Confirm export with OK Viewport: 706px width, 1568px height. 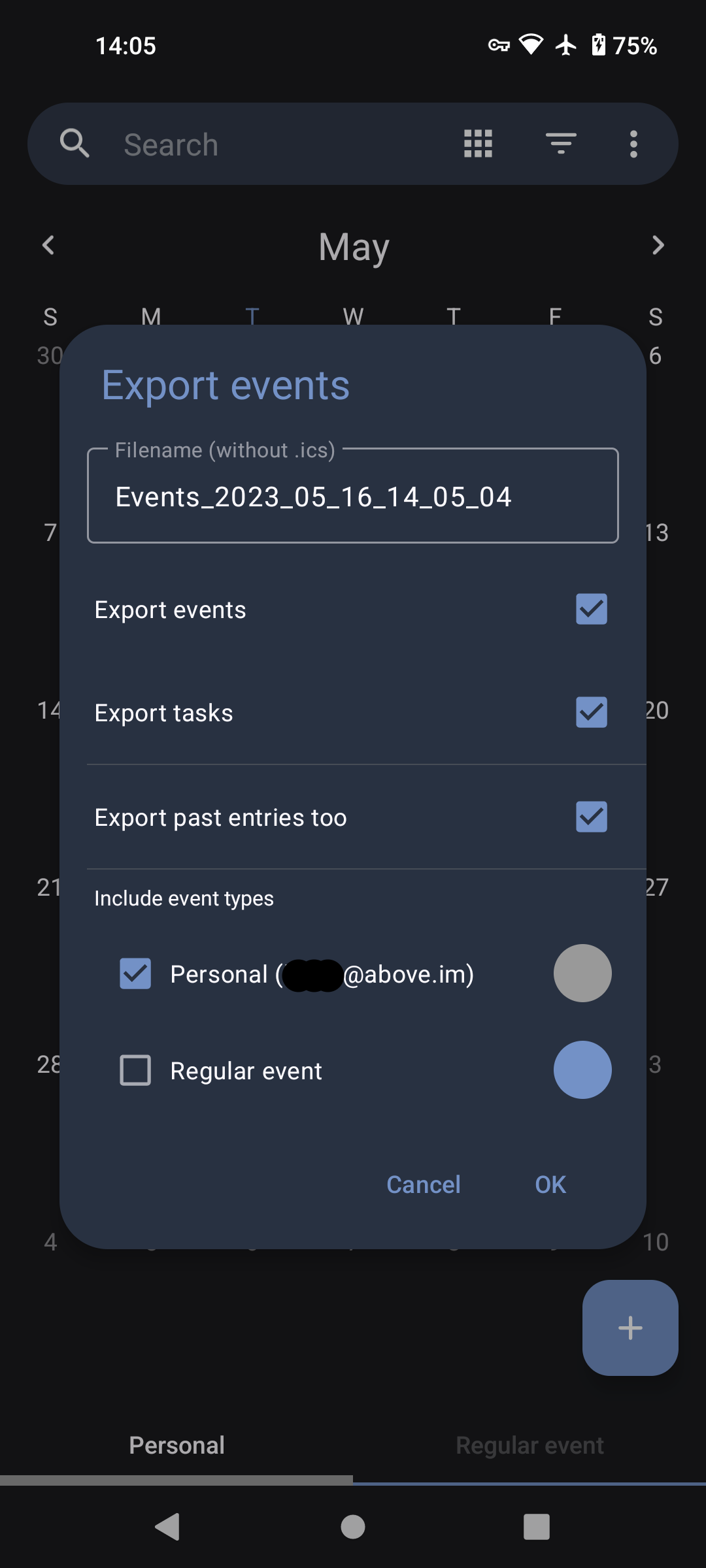point(550,1184)
